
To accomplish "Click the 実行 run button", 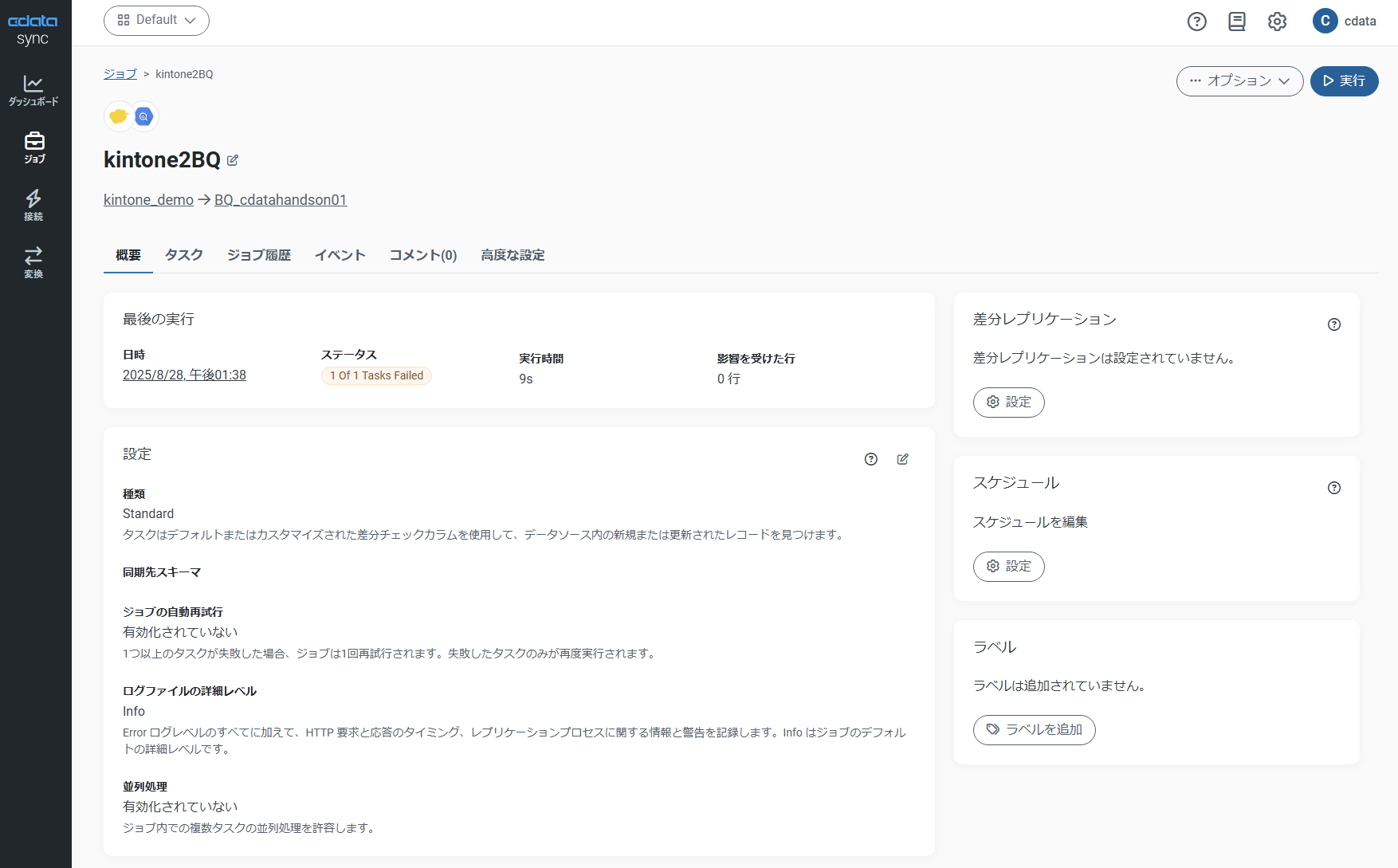I will [1344, 81].
